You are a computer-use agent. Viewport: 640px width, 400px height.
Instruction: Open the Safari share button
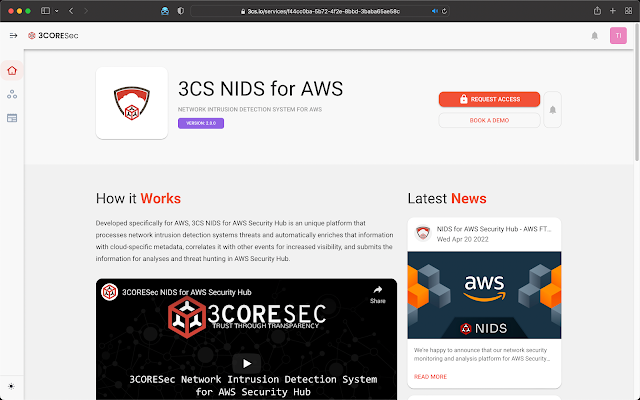[x=597, y=11]
